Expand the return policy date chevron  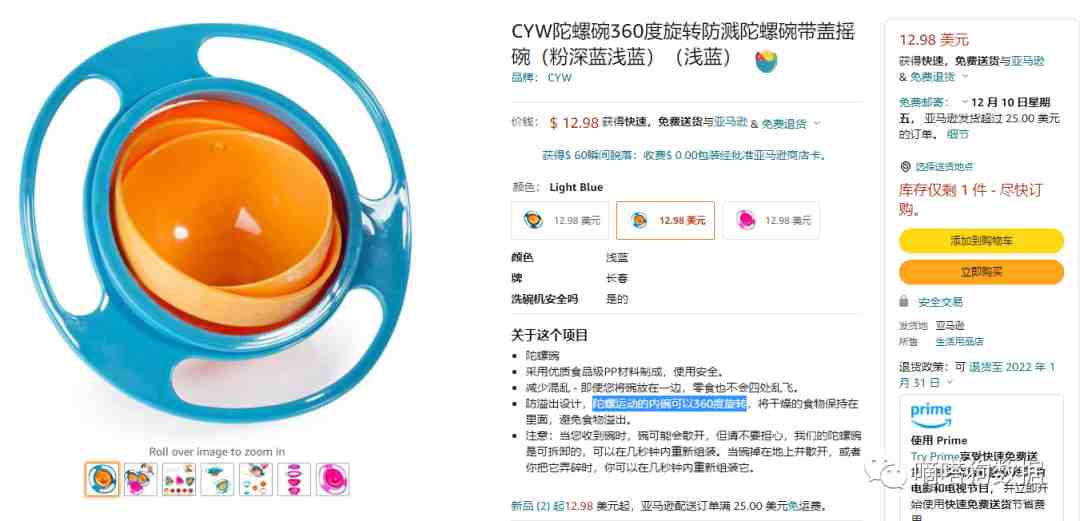point(949,382)
